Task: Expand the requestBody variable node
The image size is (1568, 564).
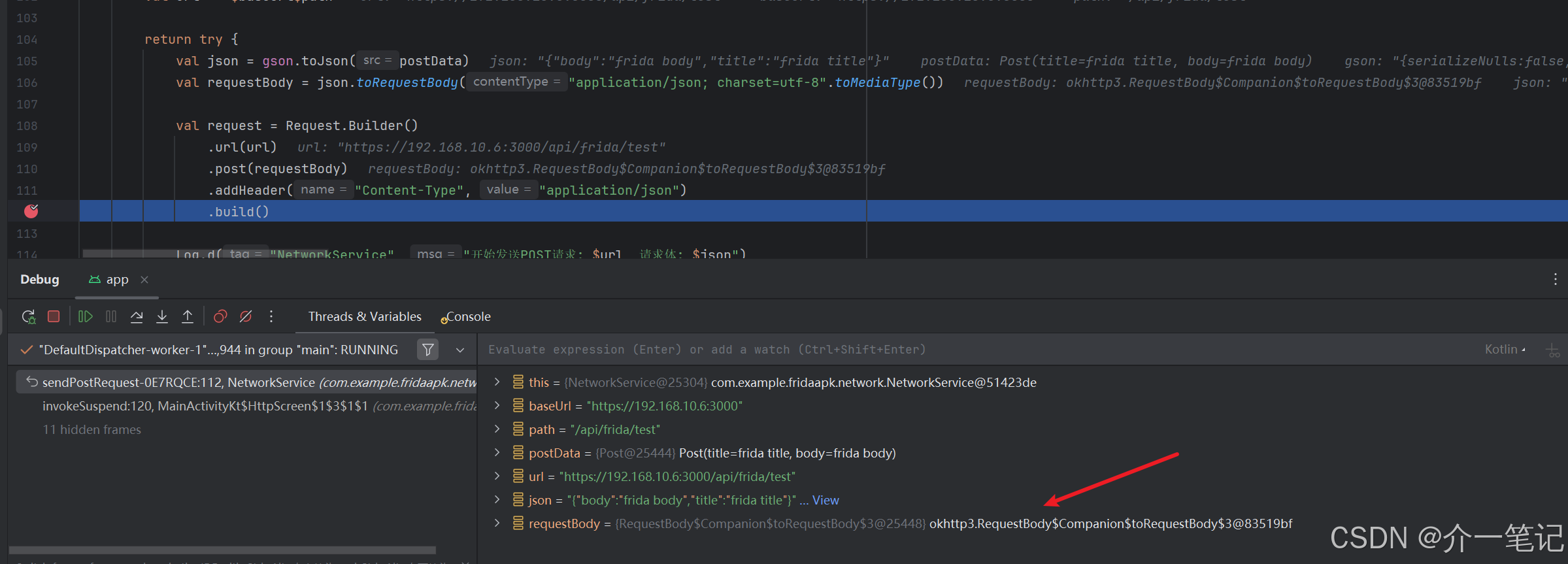Action: (x=497, y=523)
